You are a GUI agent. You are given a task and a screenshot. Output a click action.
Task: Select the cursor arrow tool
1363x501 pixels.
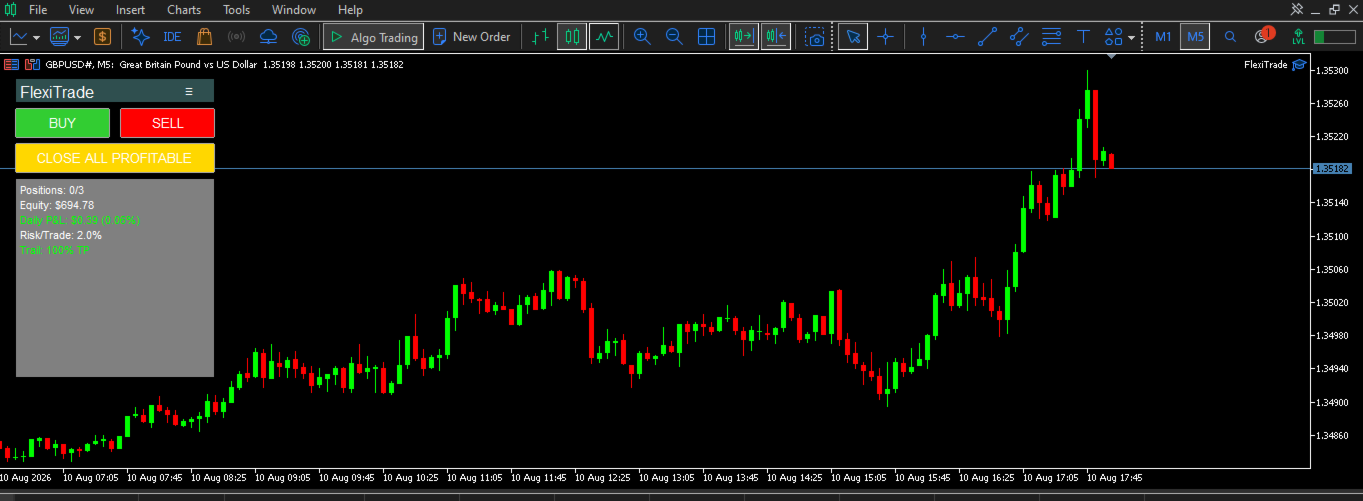853,37
